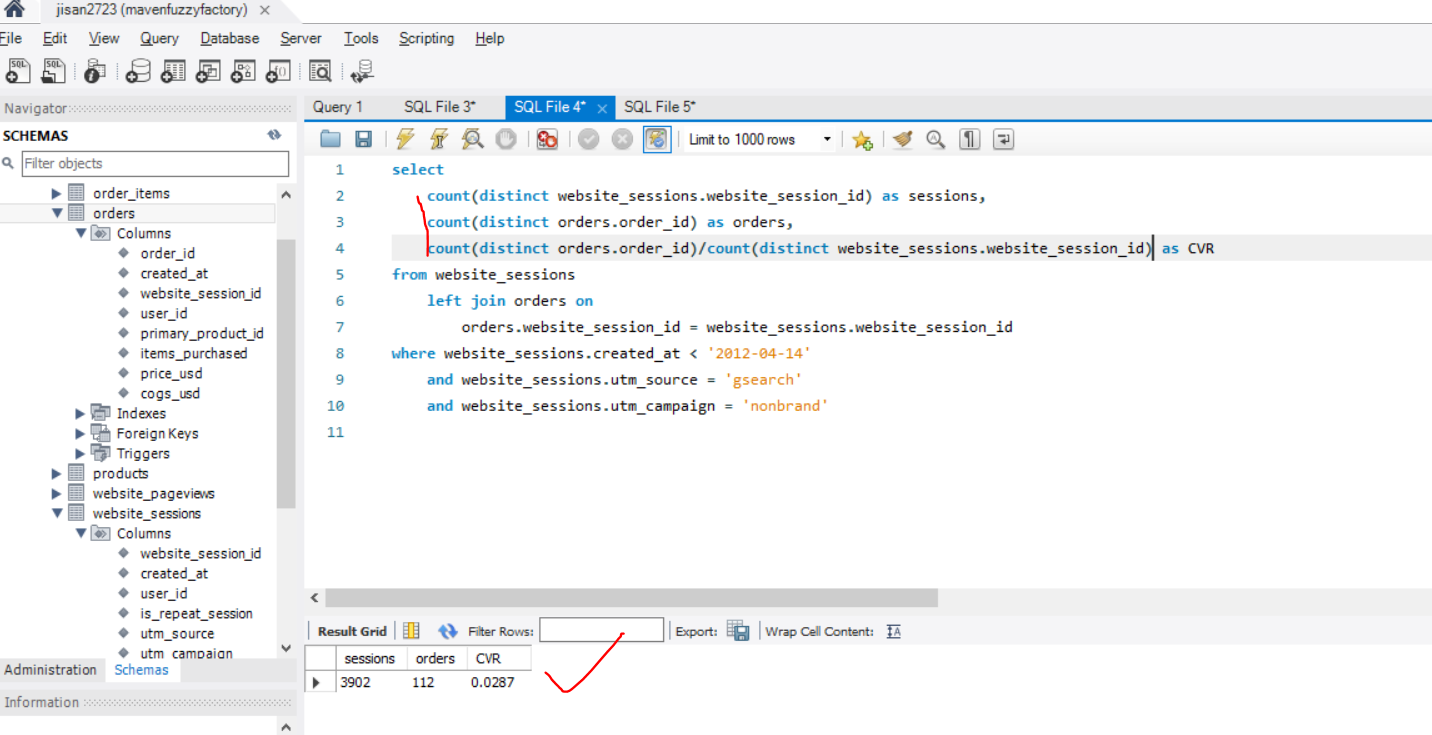Click the Filter Rows input field
Screen dimensions: 1432x735
[601, 630]
